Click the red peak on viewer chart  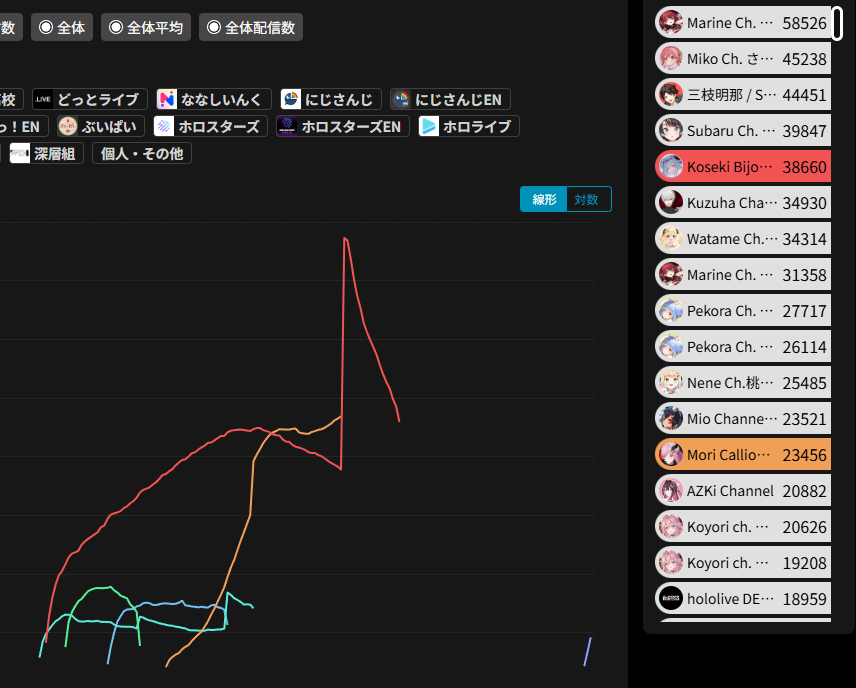(344, 239)
